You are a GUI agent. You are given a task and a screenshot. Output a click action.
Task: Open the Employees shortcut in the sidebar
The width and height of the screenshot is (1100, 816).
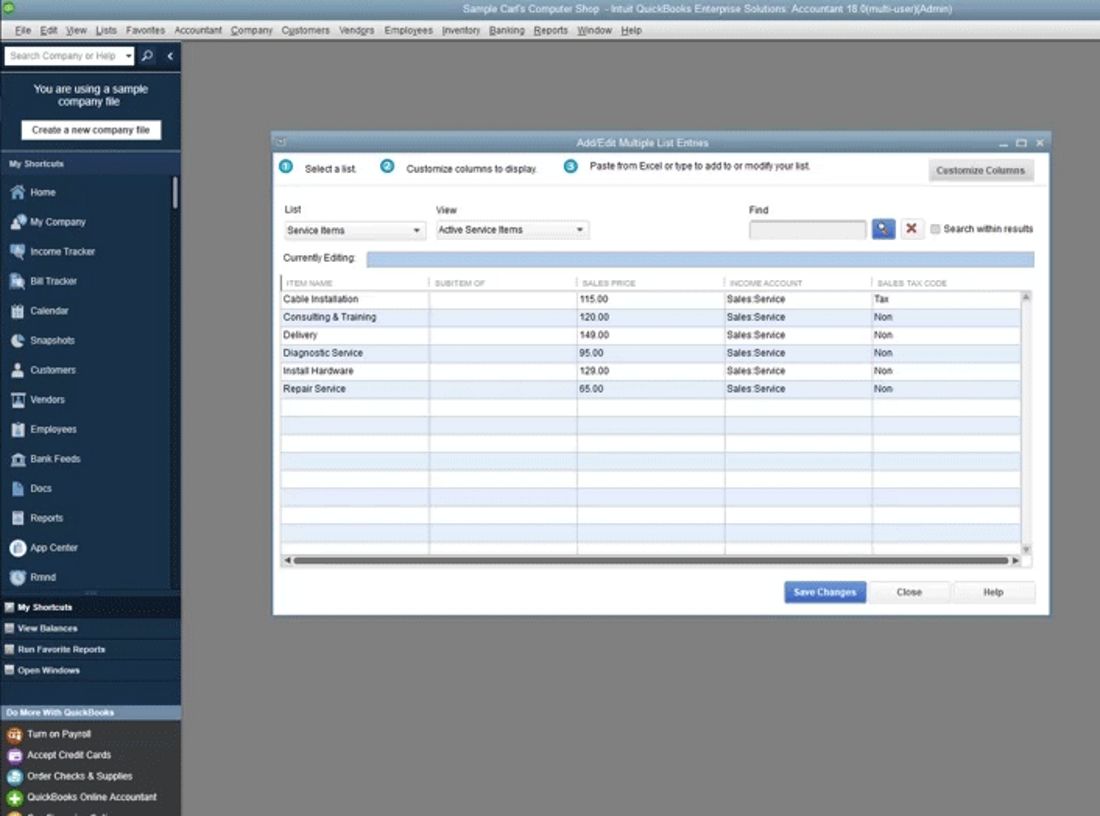point(43,429)
